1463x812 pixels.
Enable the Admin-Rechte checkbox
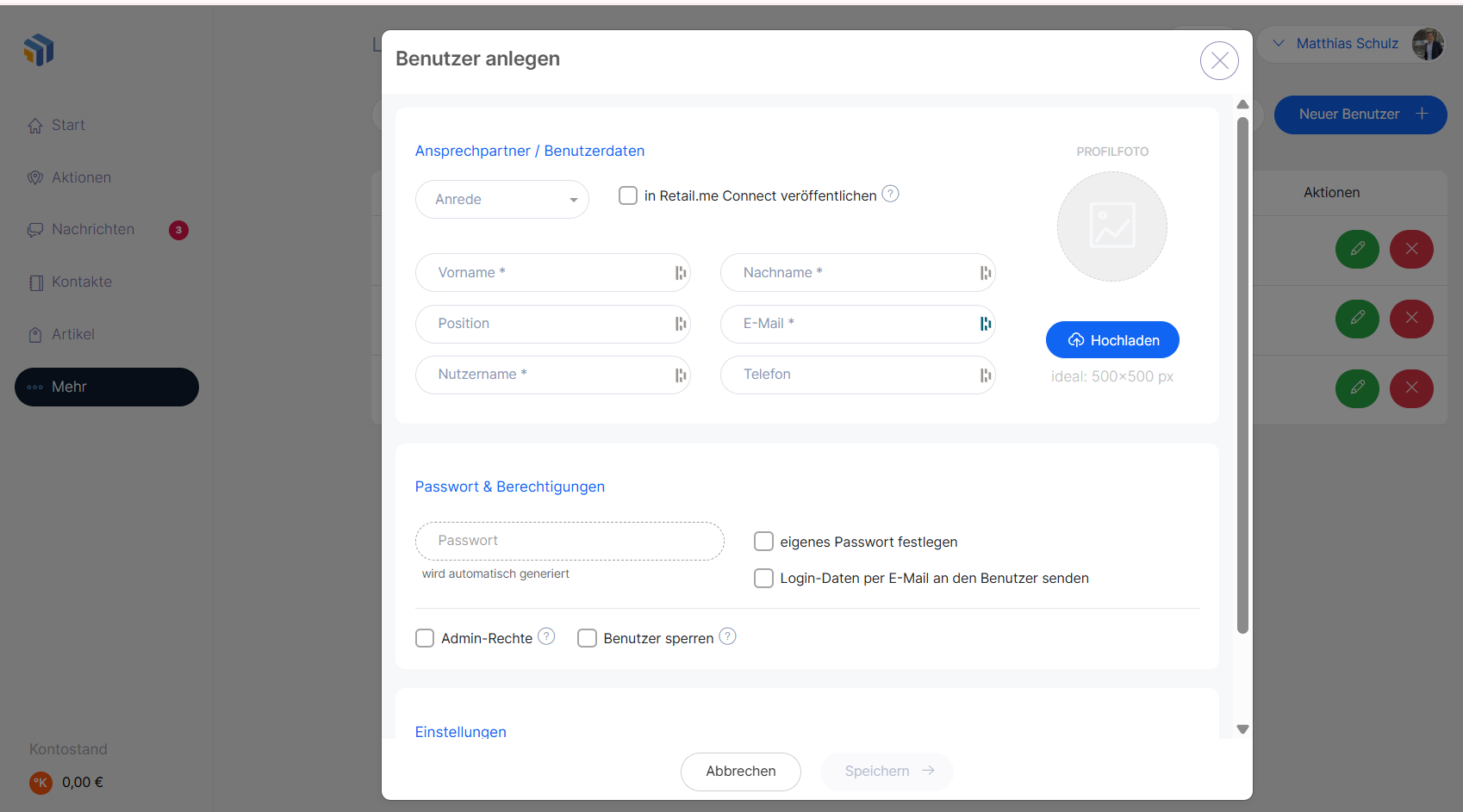(425, 638)
